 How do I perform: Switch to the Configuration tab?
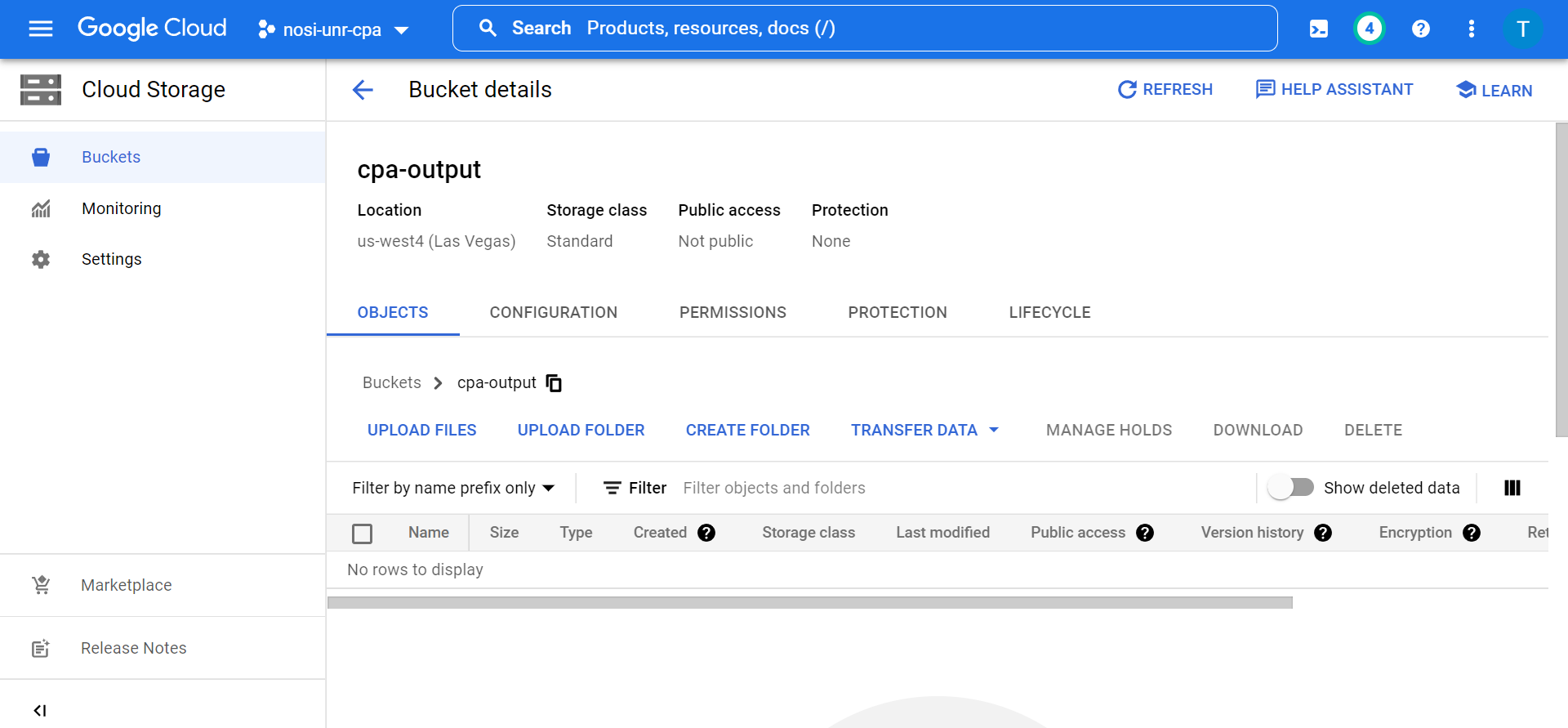coord(554,312)
